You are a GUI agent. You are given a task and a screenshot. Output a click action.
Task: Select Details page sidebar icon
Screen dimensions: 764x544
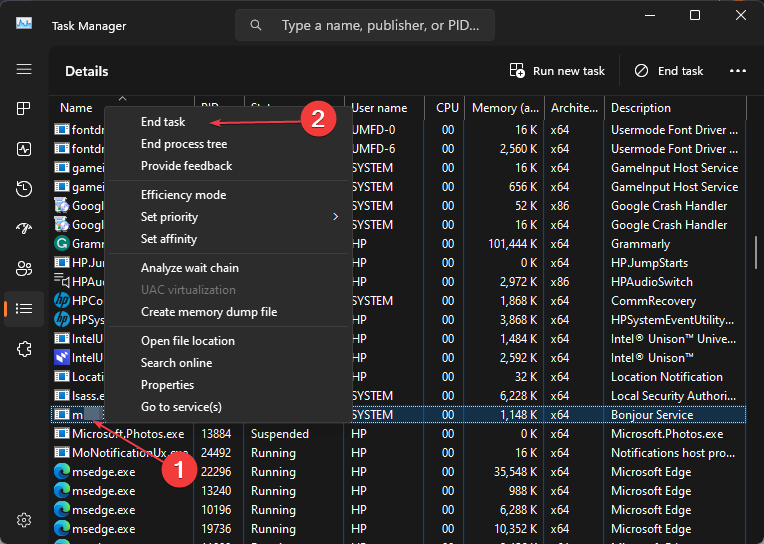(24, 308)
